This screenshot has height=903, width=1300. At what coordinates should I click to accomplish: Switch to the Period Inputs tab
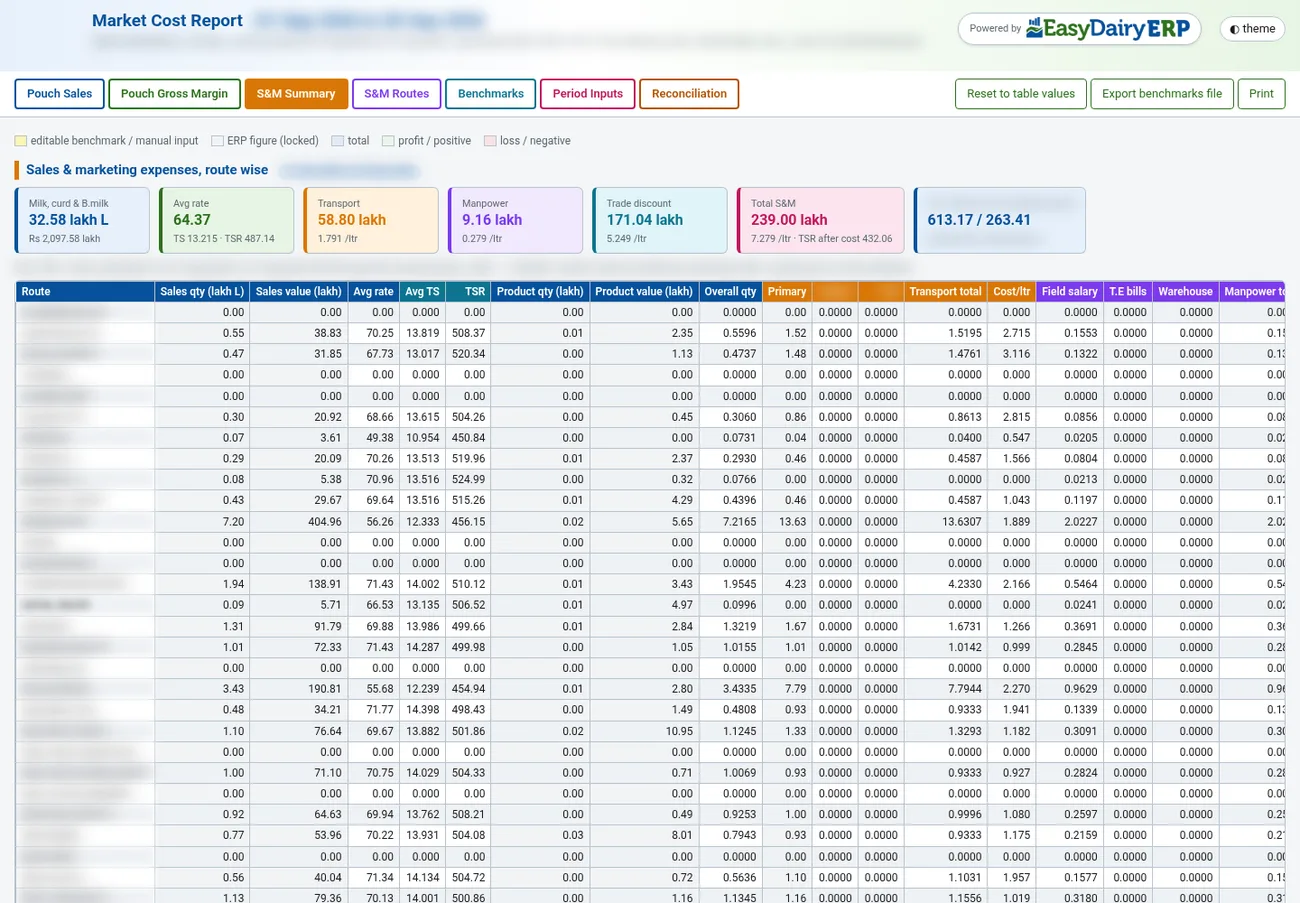click(x=587, y=94)
